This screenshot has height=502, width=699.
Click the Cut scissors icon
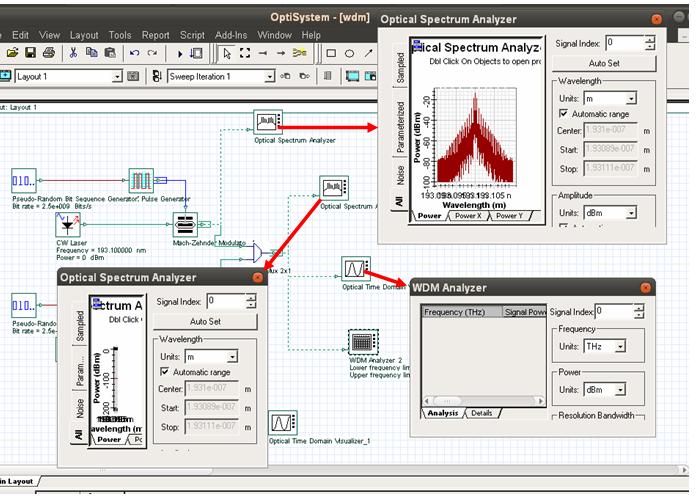73,53
